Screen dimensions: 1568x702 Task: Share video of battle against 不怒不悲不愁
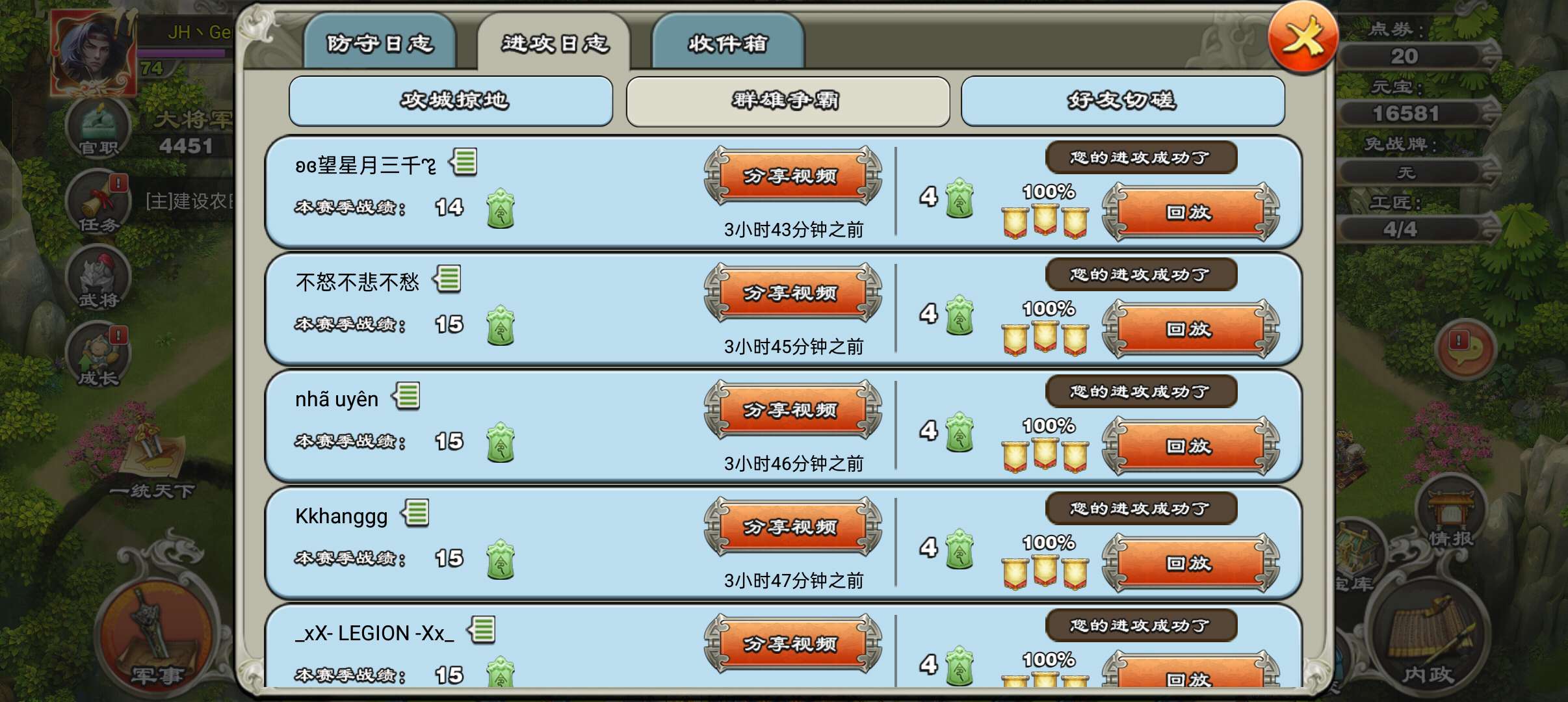pyautogui.click(x=792, y=293)
